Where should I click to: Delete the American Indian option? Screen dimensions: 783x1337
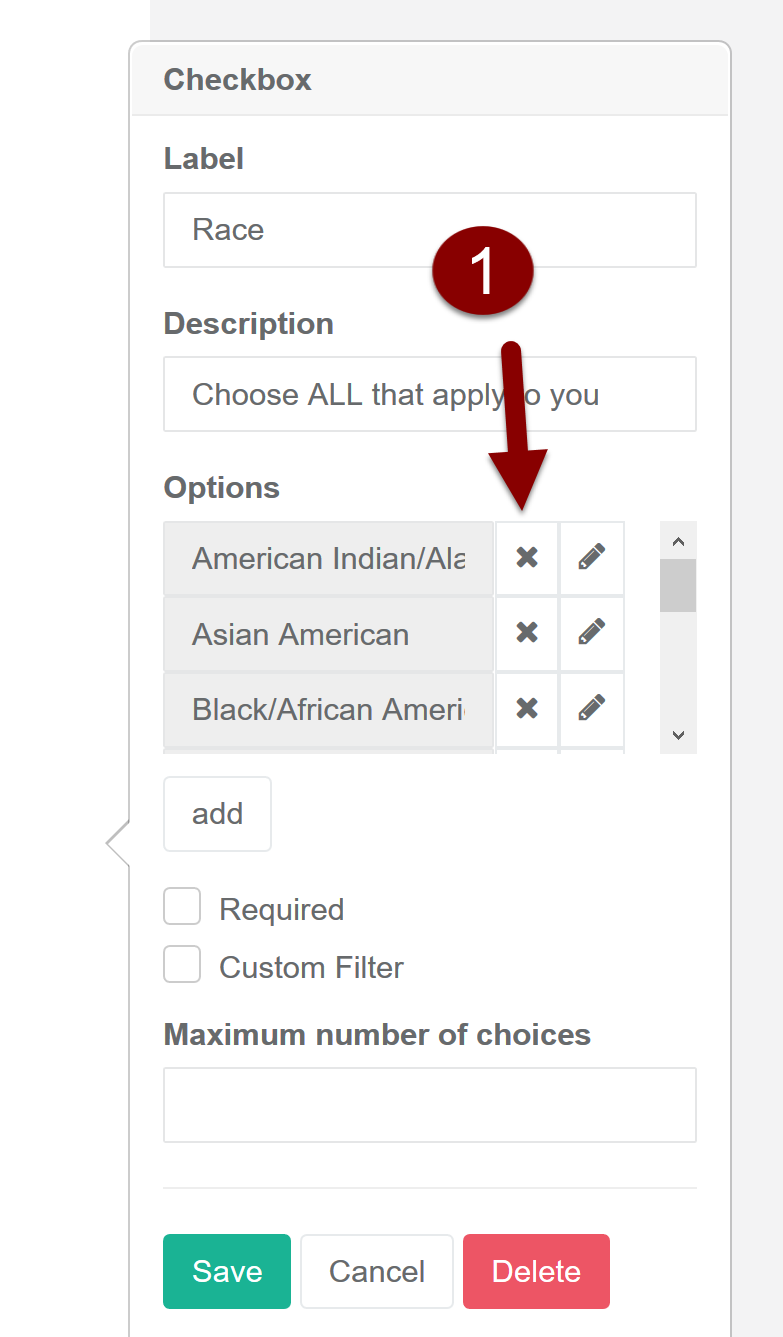tap(527, 558)
